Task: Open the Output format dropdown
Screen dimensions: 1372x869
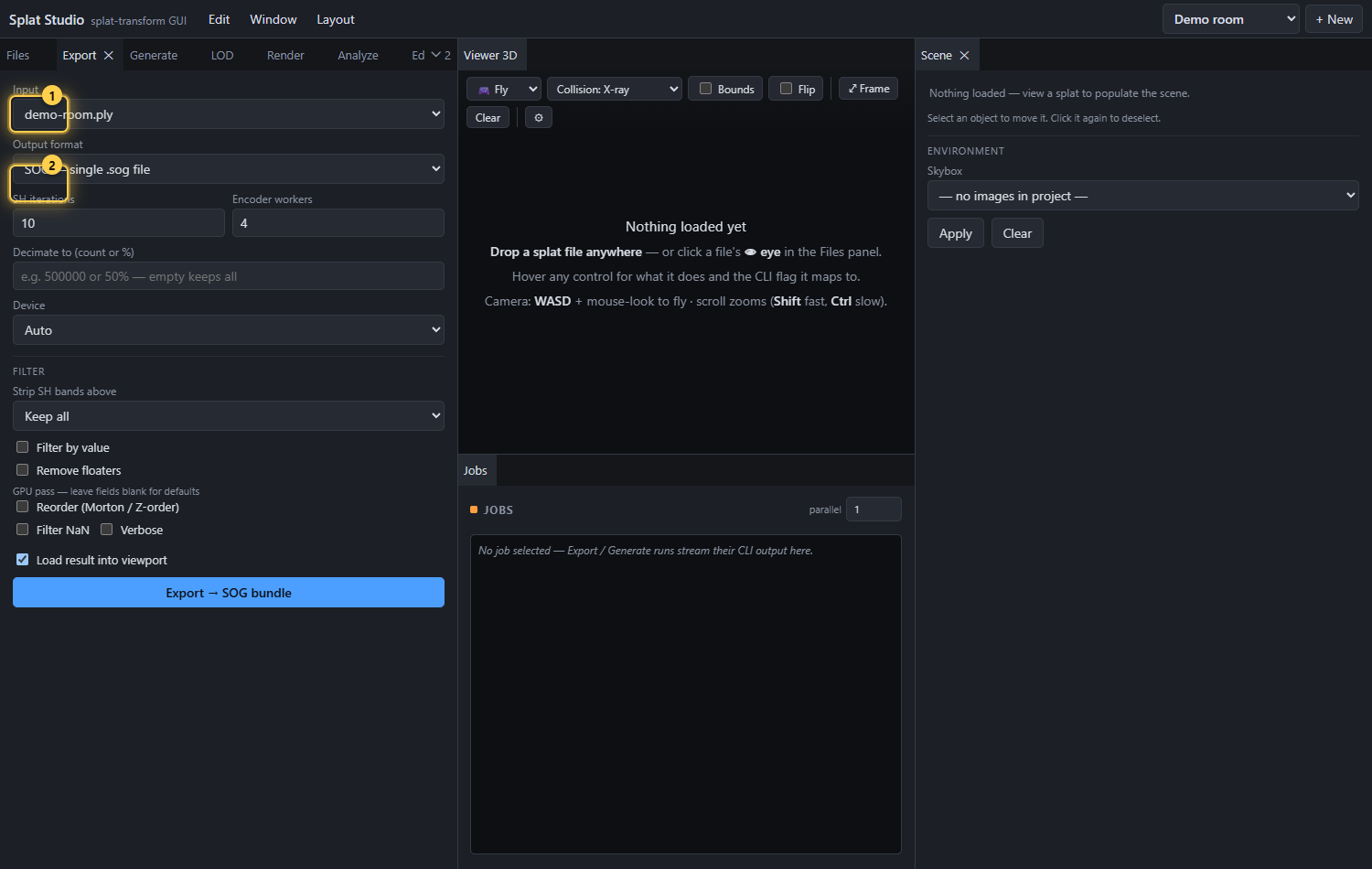Action: coord(229,169)
